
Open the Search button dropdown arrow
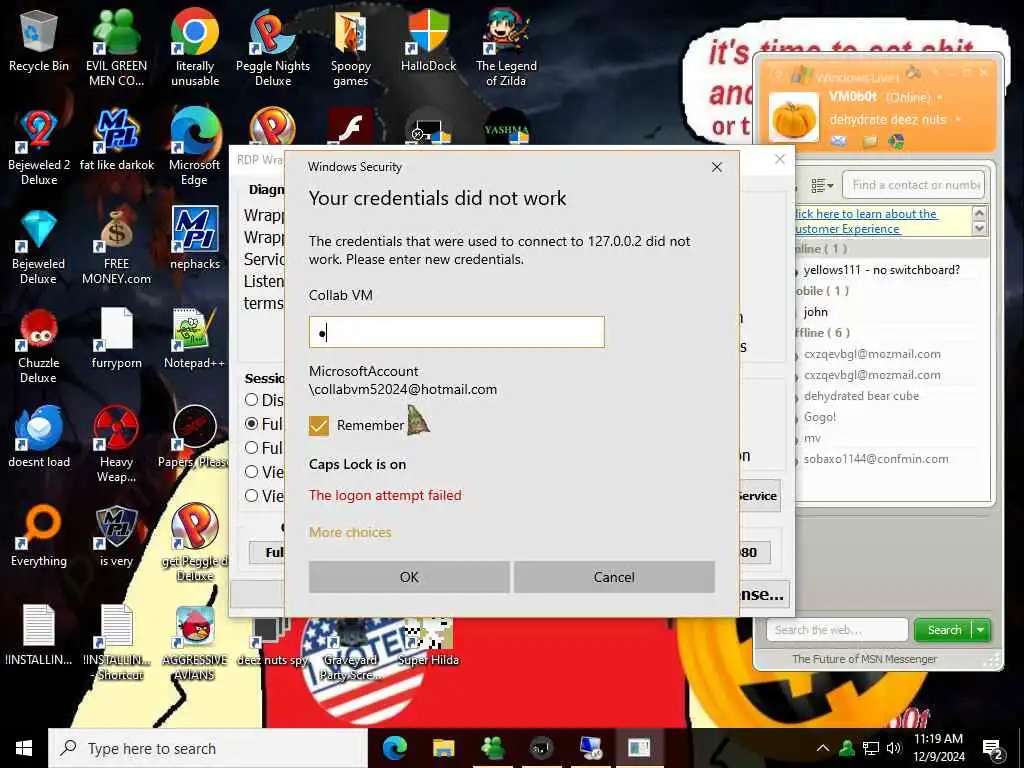pos(981,630)
